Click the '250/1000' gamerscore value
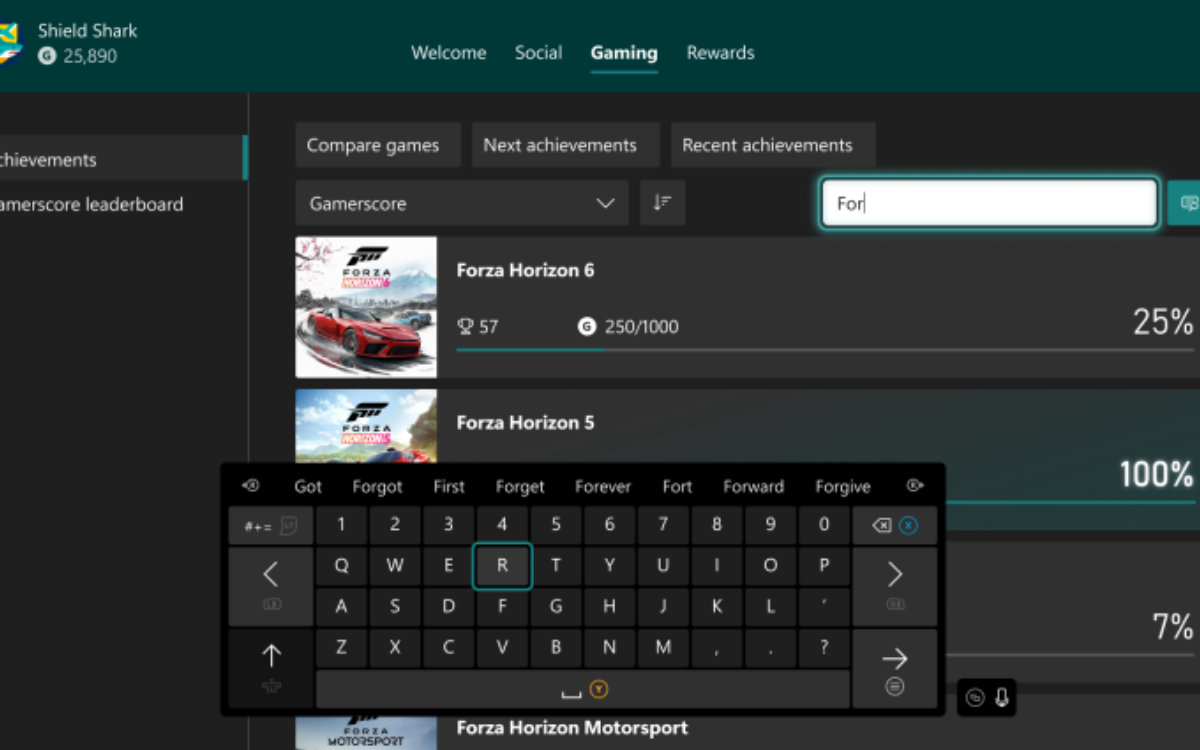Viewport: 1200px width, 750px height. (x=641, y=326)
